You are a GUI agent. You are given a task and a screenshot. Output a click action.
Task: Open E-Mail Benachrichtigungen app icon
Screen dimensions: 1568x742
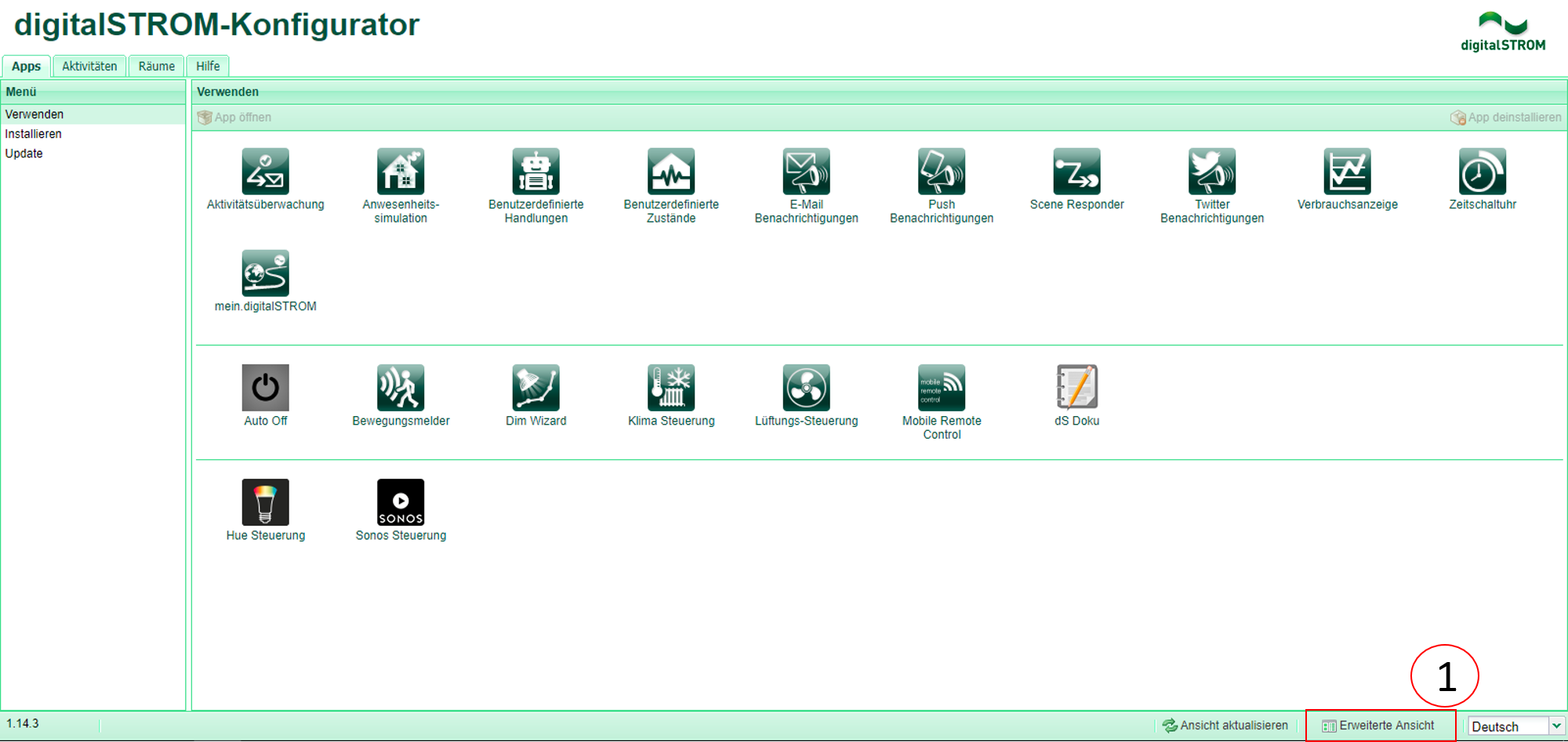[806, 171]
